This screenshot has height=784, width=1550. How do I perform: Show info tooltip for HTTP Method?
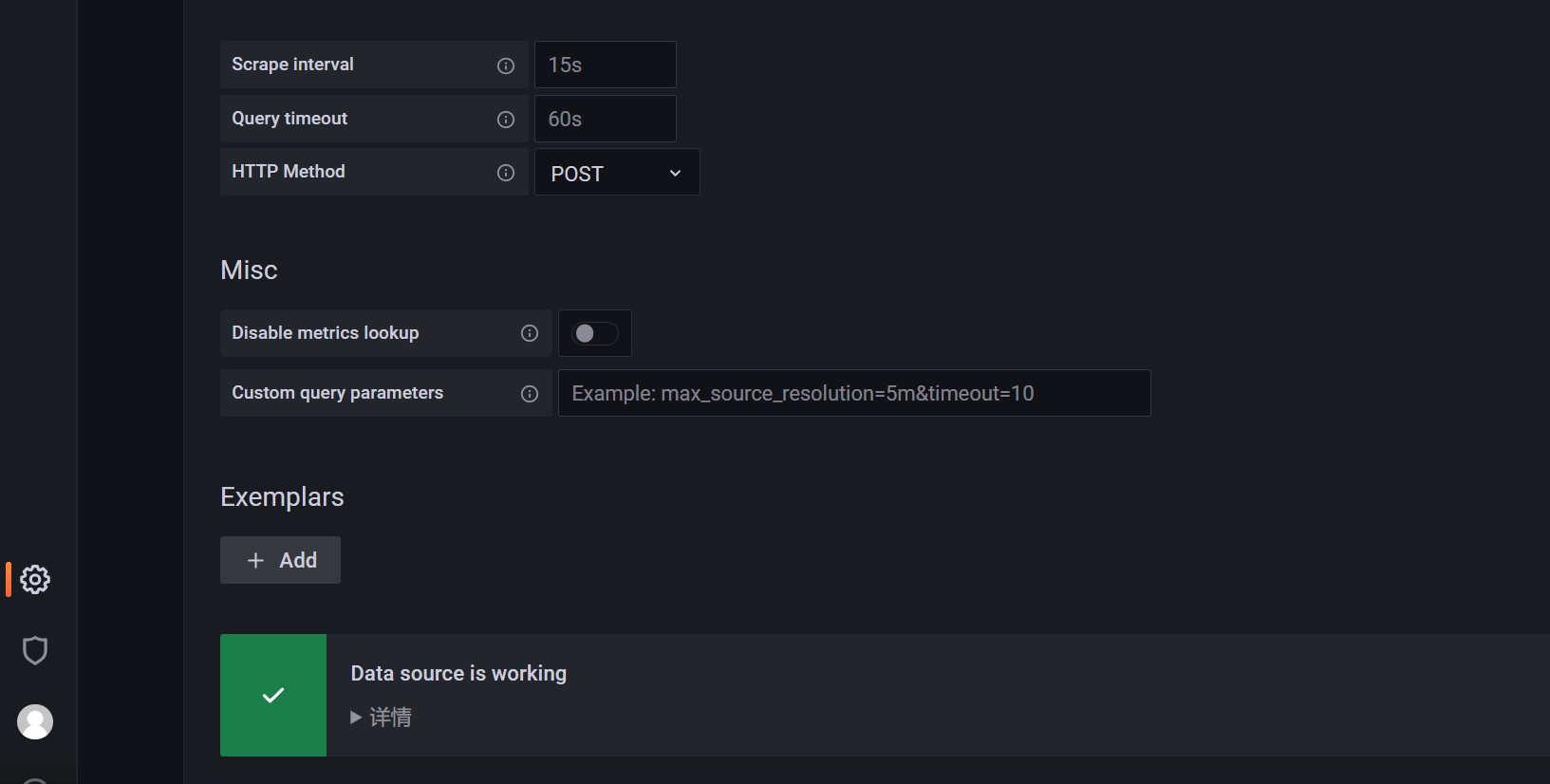coord(506,173)
